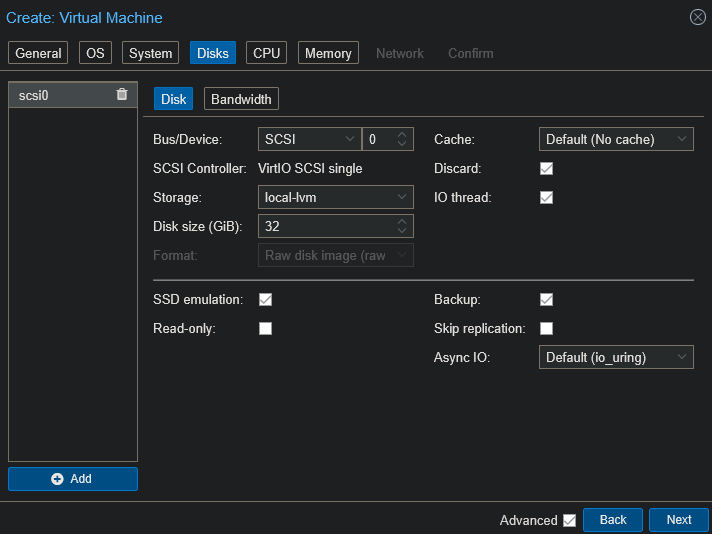Click the Next button
This screenshot has height=534, width=712.
pos(678,520)
